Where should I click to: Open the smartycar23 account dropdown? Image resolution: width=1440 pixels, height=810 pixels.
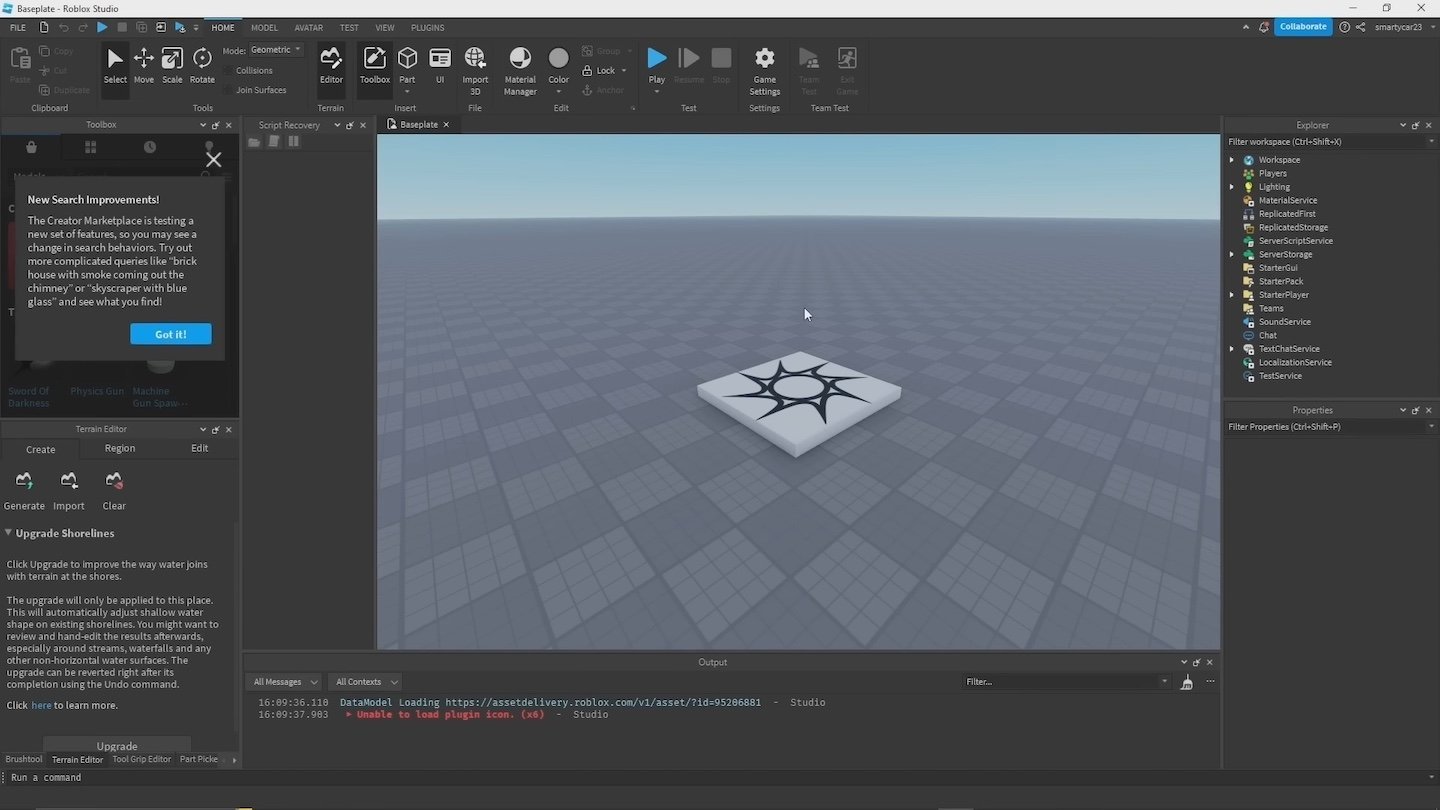pos(1431,27)
